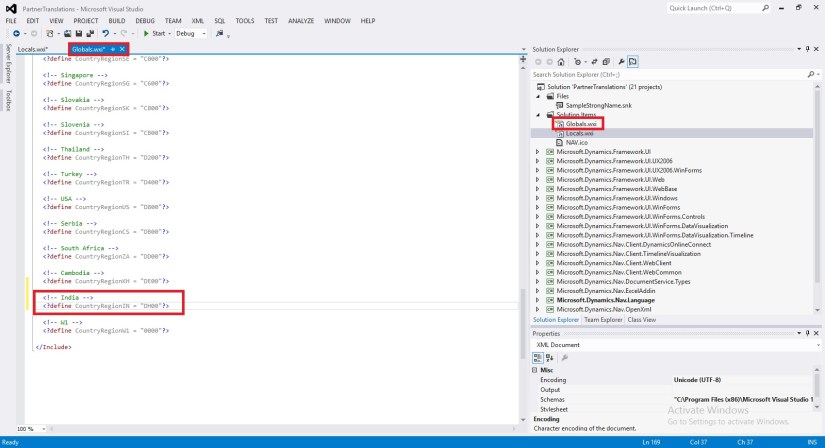Viewport: 825px width, 448px height.
Task: Click the Undo arrow in toolbar
Action: (105, 33)
